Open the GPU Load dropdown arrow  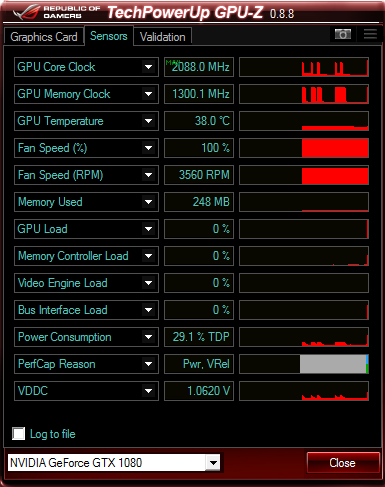click(148, 229)
